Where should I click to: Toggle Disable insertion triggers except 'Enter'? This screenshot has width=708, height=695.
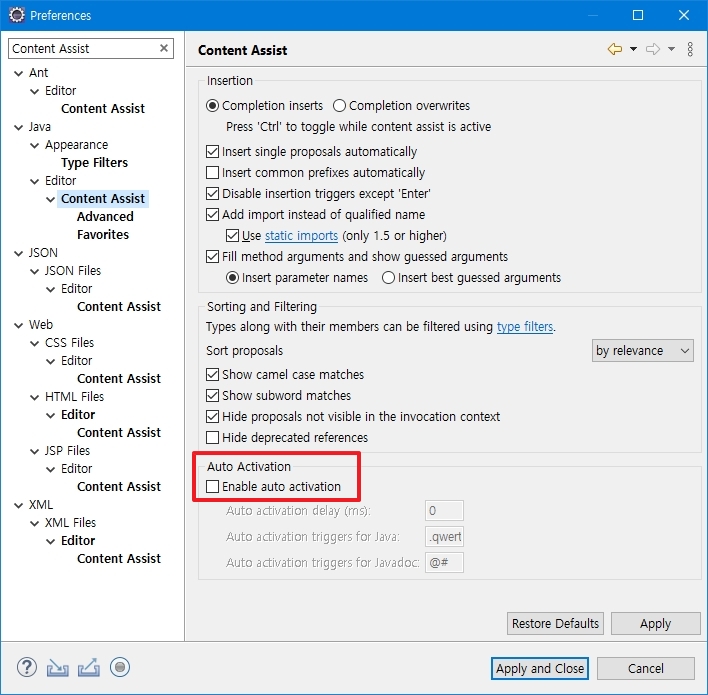(212, 193)
